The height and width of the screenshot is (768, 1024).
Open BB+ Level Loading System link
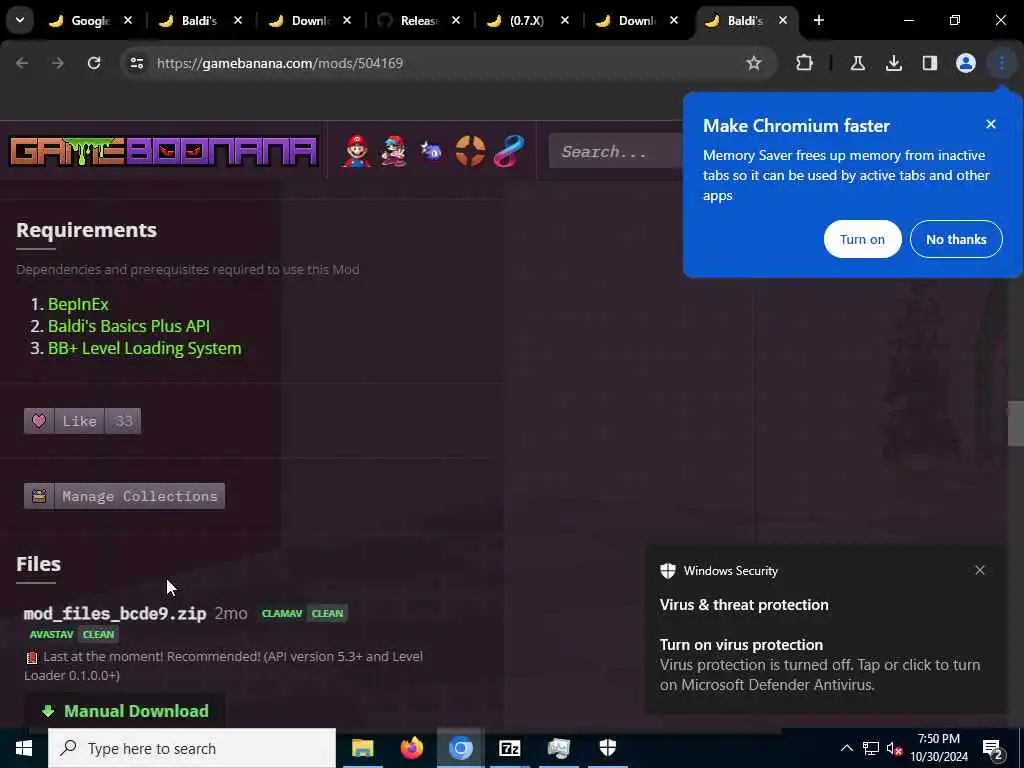[x=144, y=348]
